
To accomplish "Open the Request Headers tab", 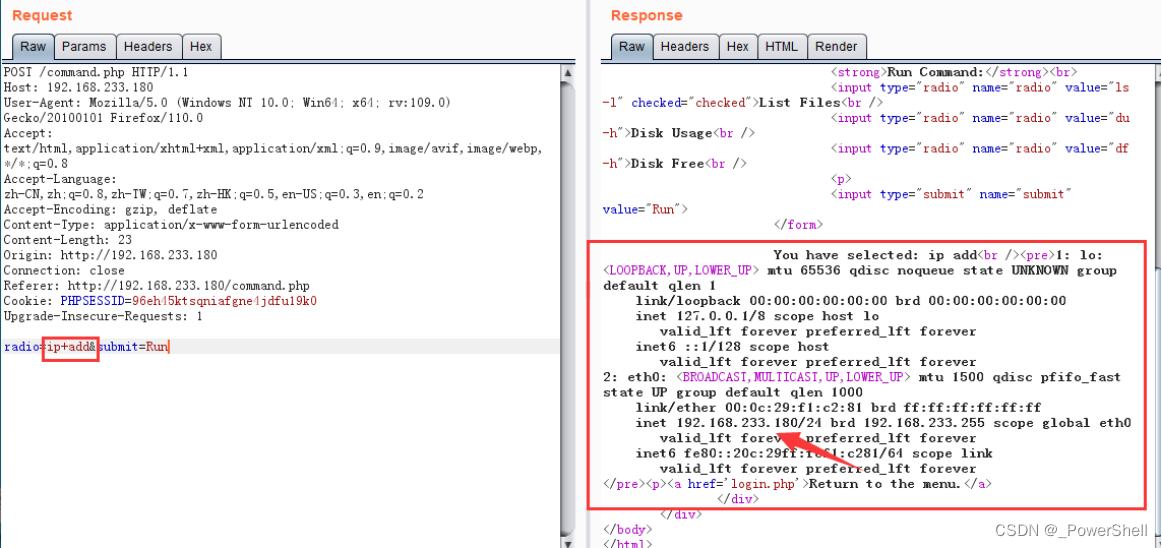I will pyautogui.click(x=147, y=46).
